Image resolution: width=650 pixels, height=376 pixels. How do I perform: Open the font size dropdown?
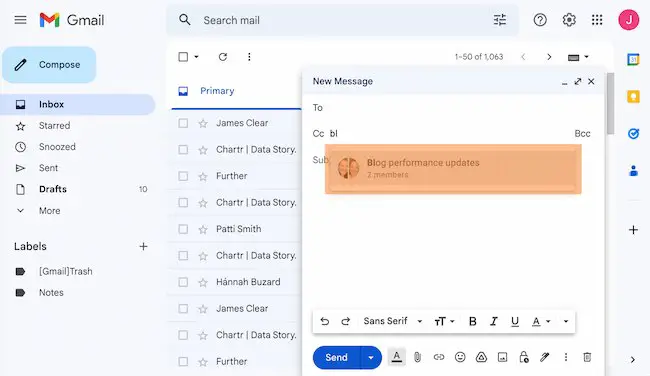(x=444, y=321)
